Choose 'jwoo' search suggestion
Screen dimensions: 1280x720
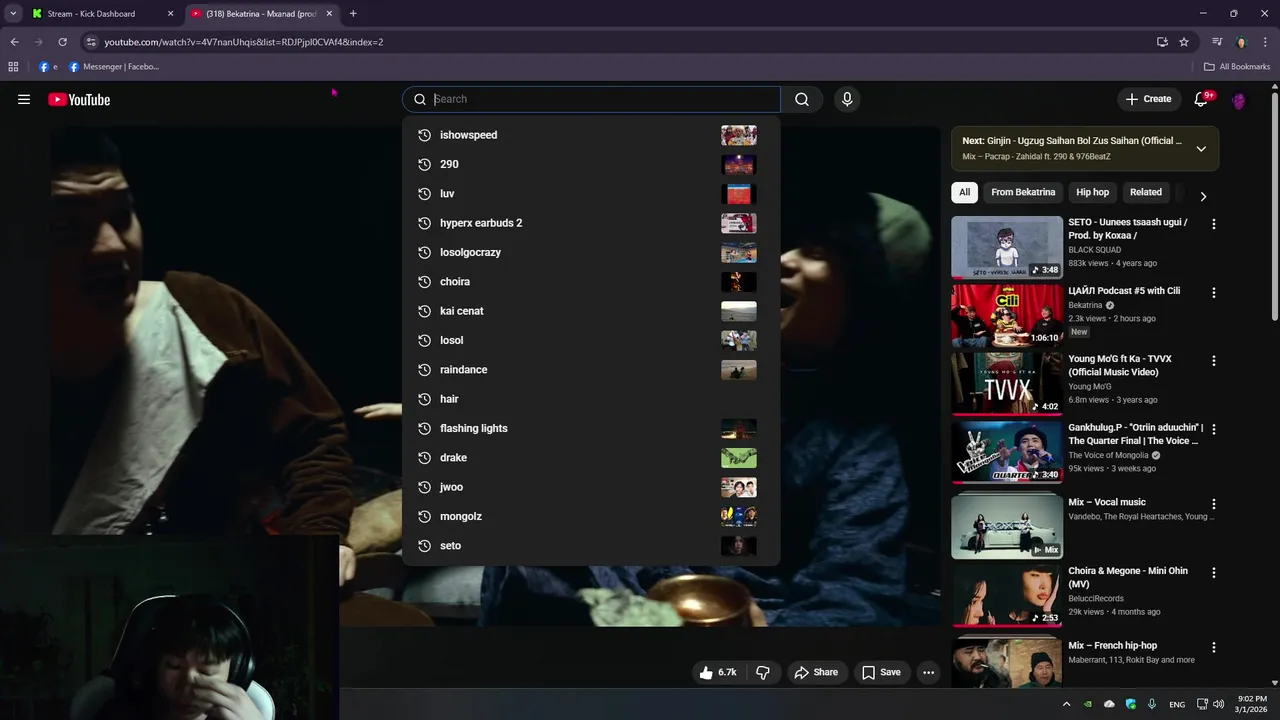(591, 487)
